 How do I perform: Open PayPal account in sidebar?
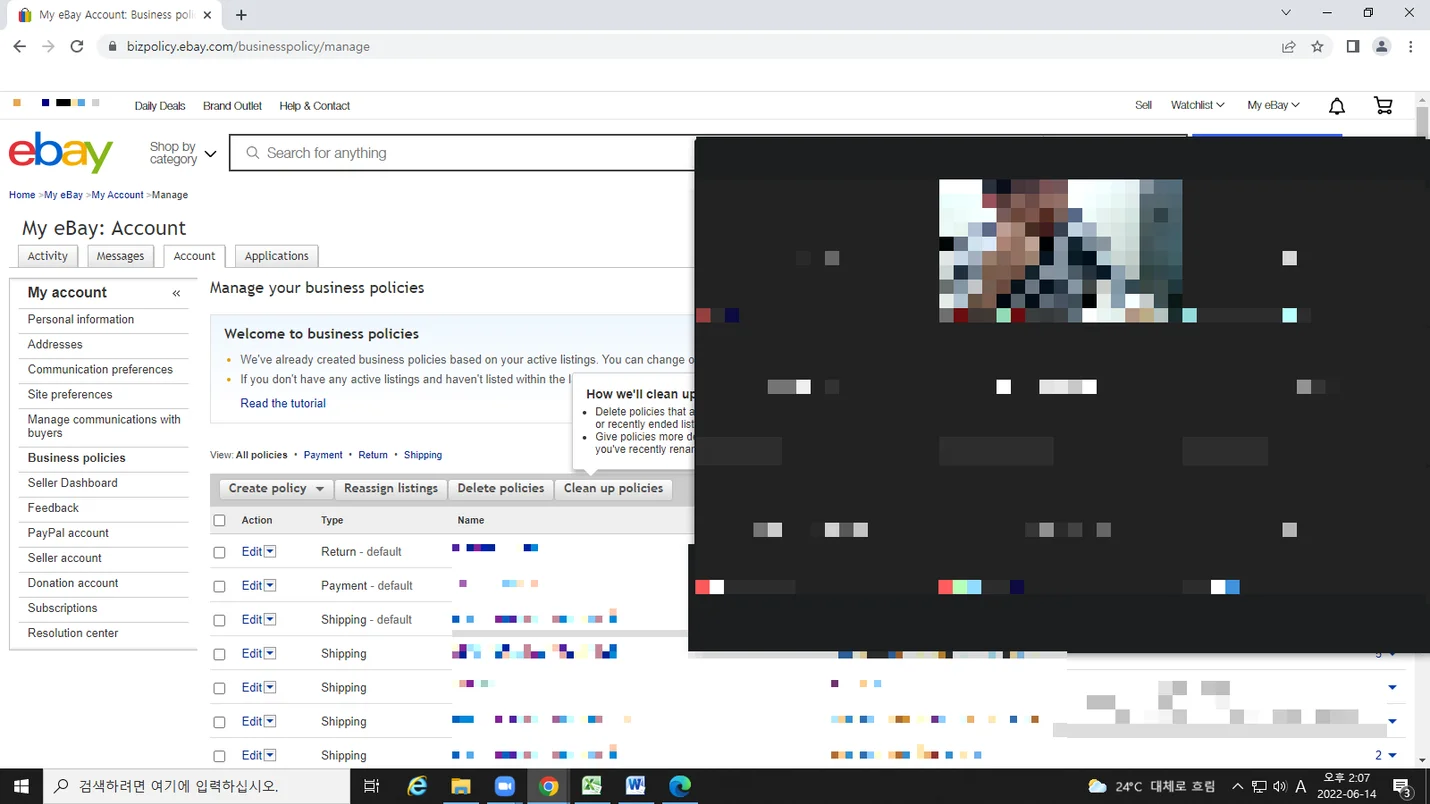click(68, 533)
